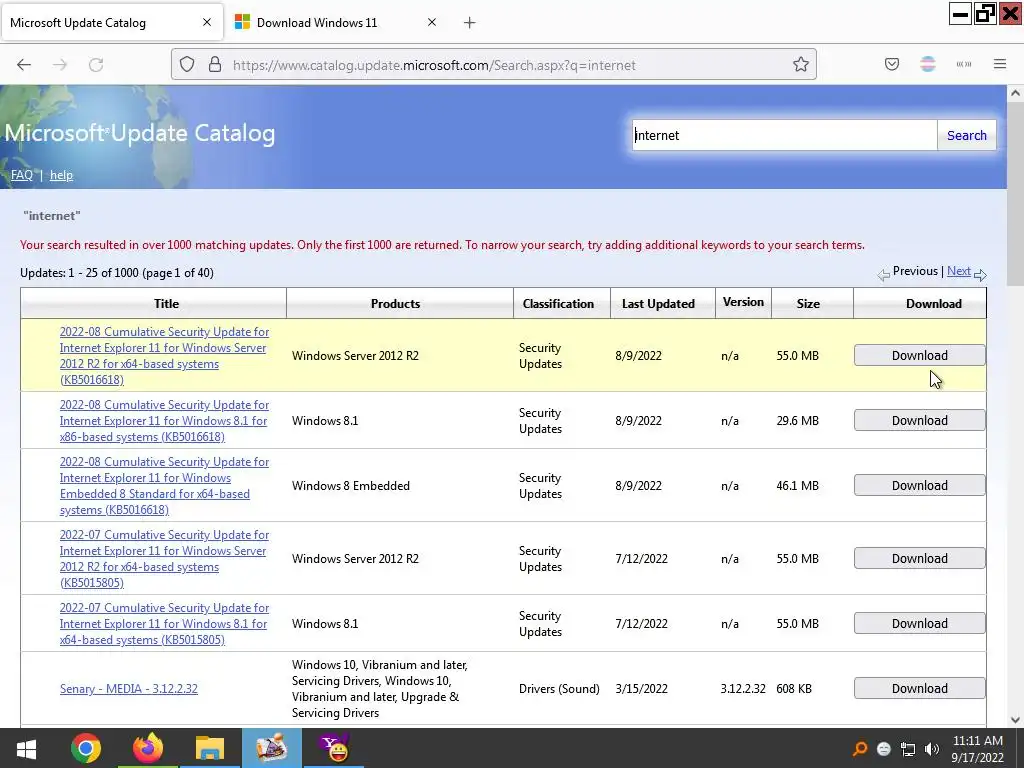Download the 29.6 MB Windows 8.1 update
This screenshot has height=768, width=1024.
[x=920, y=421]
